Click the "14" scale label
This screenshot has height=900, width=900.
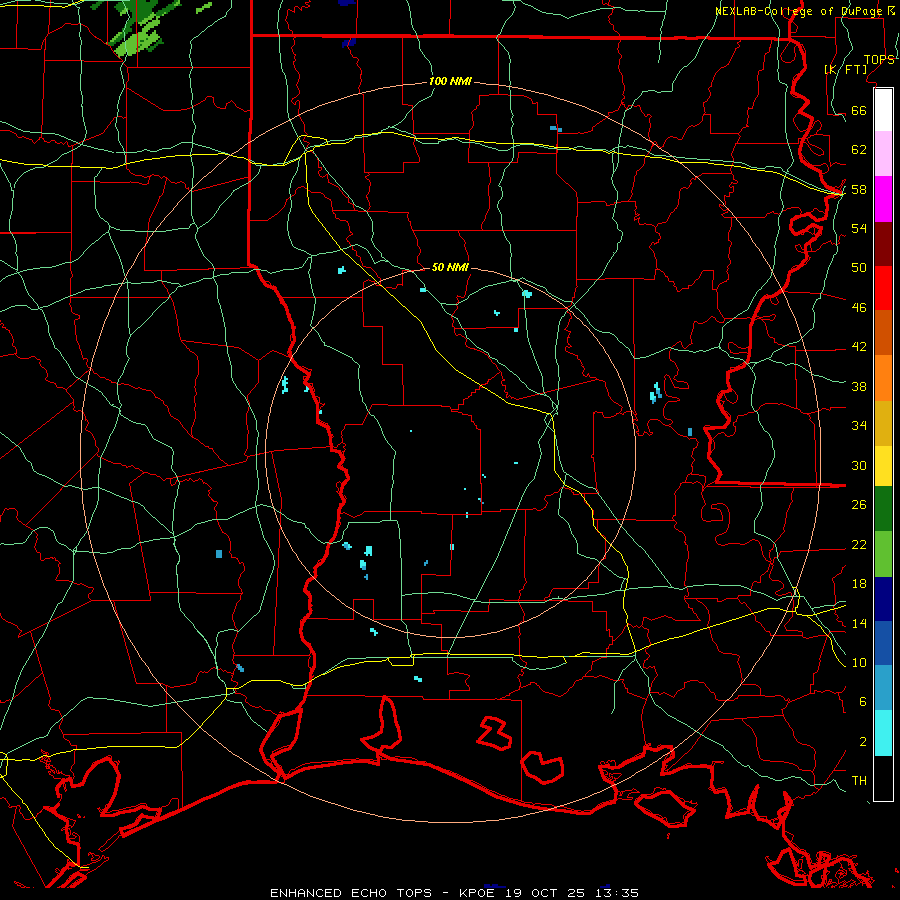[859, 623]
